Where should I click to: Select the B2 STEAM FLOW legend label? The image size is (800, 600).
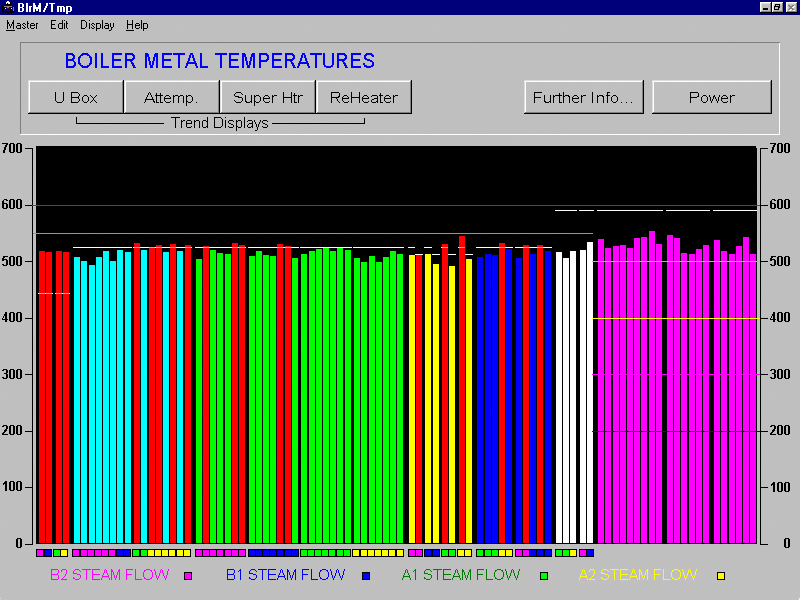[110, 575]
